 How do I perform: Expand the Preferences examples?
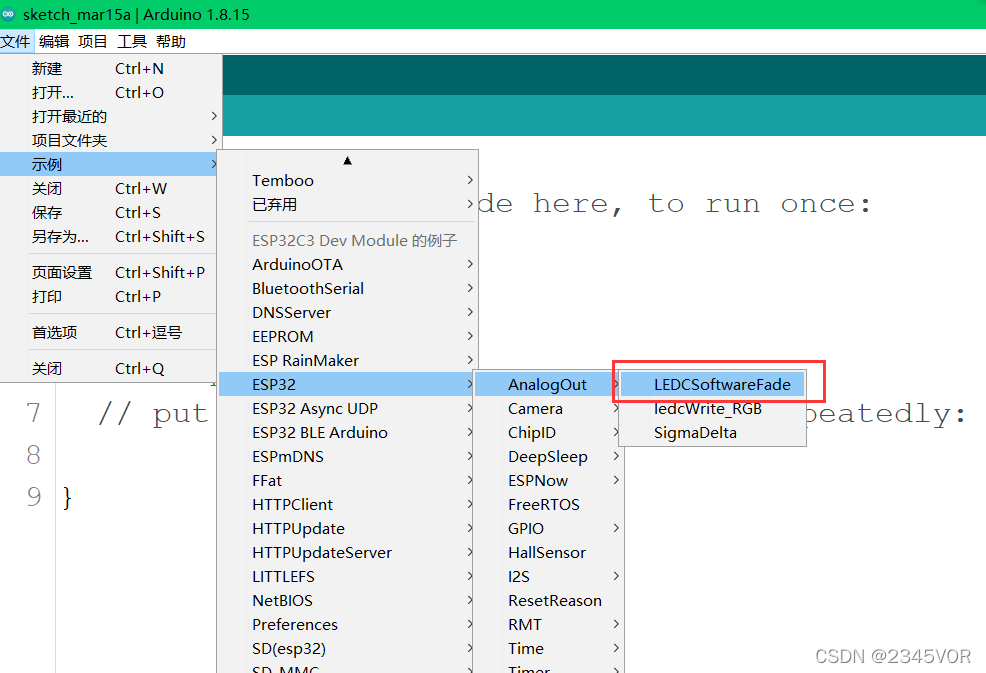[348, 625]
